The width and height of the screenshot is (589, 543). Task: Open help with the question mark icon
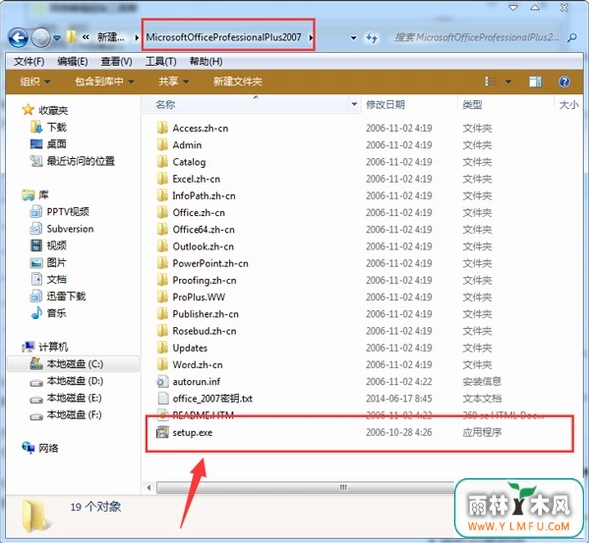tap(564, 81)
